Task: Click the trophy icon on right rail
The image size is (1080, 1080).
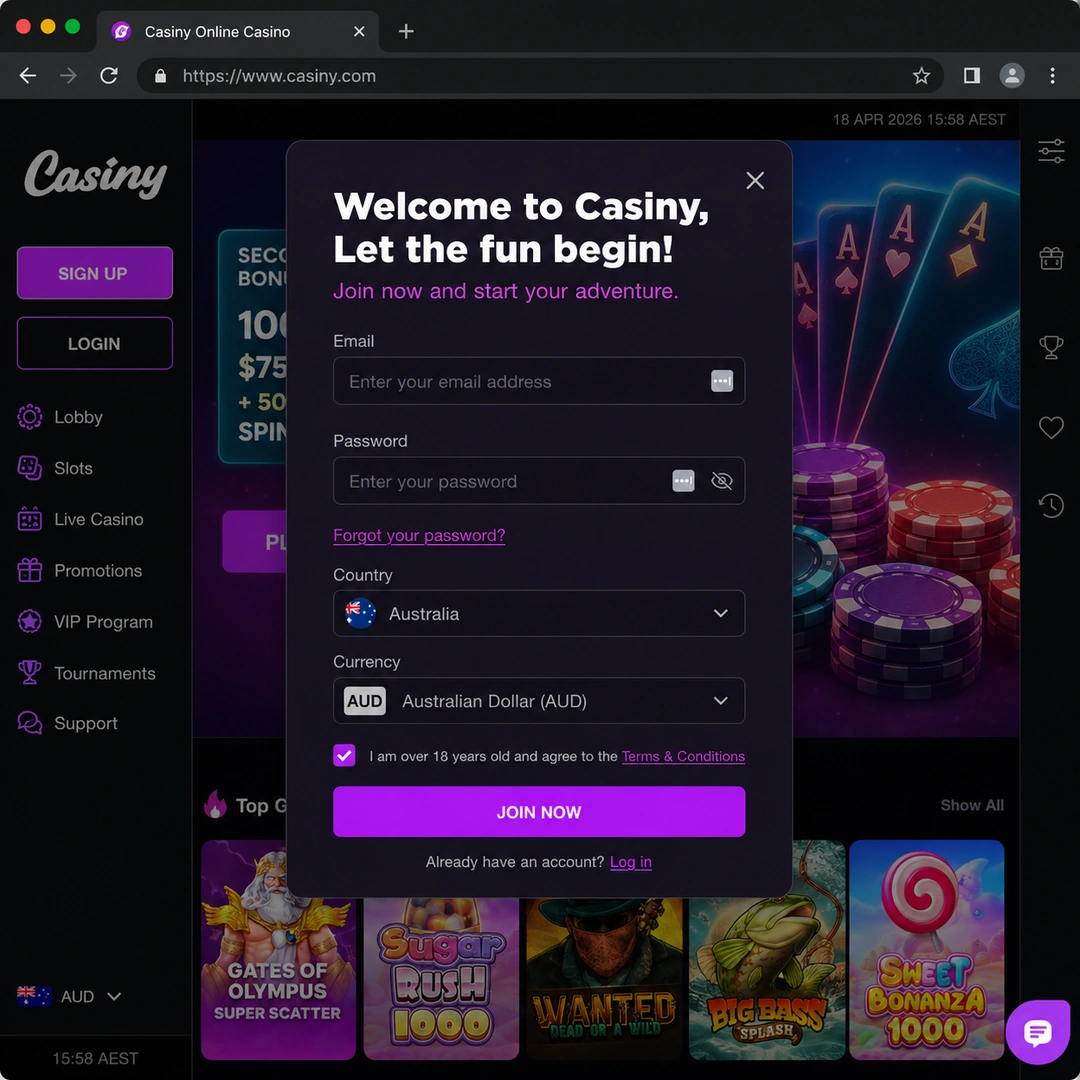Action: tap(1051, 346)
